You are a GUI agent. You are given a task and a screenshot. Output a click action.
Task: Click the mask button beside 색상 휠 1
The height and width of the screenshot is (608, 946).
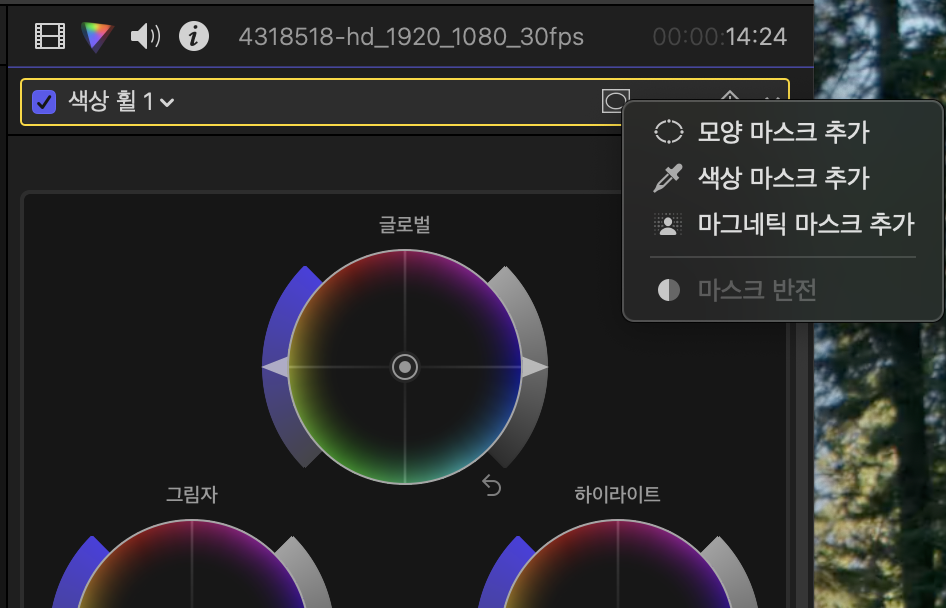click(615, 101)
